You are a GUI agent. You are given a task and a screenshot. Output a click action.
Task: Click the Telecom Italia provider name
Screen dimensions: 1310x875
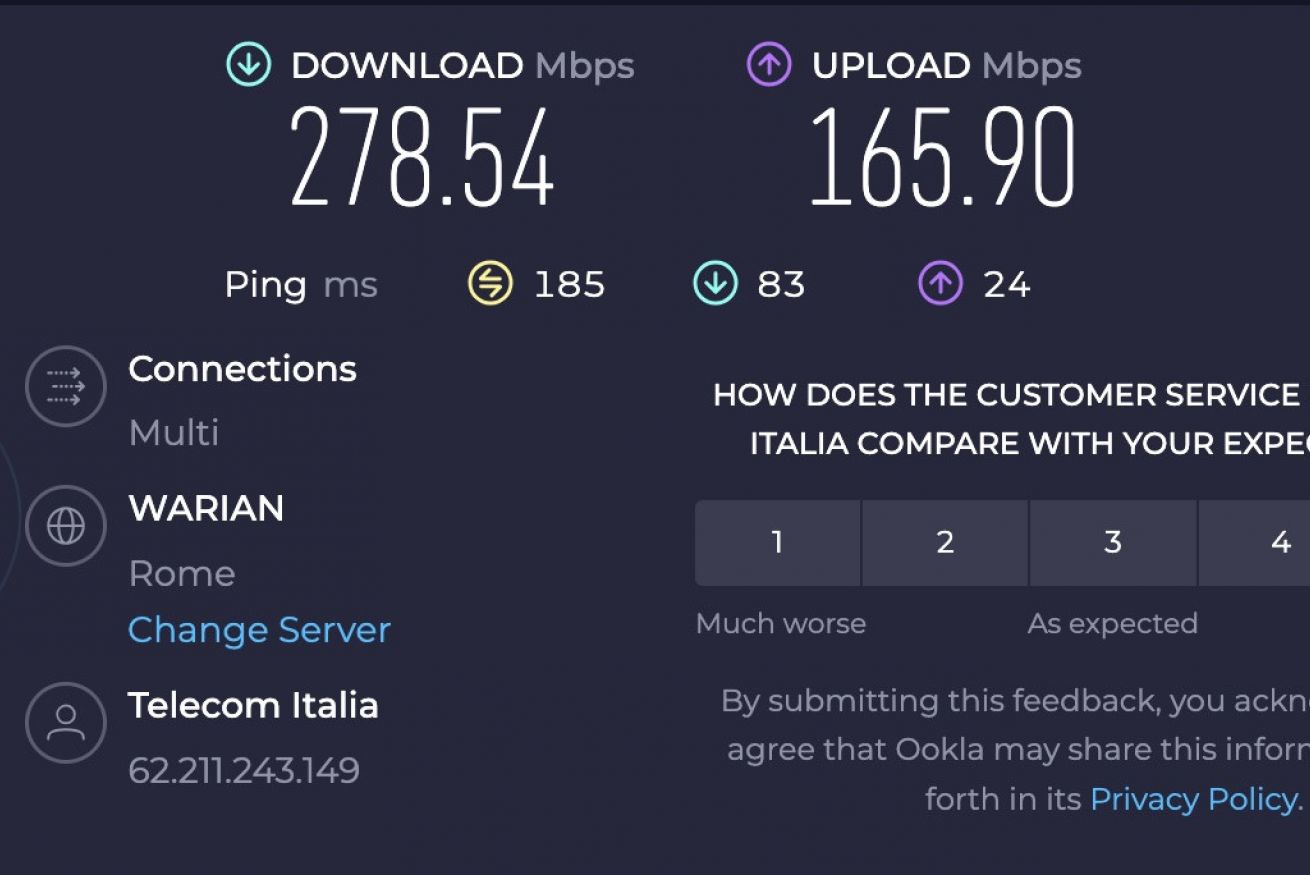click(253, 706)
